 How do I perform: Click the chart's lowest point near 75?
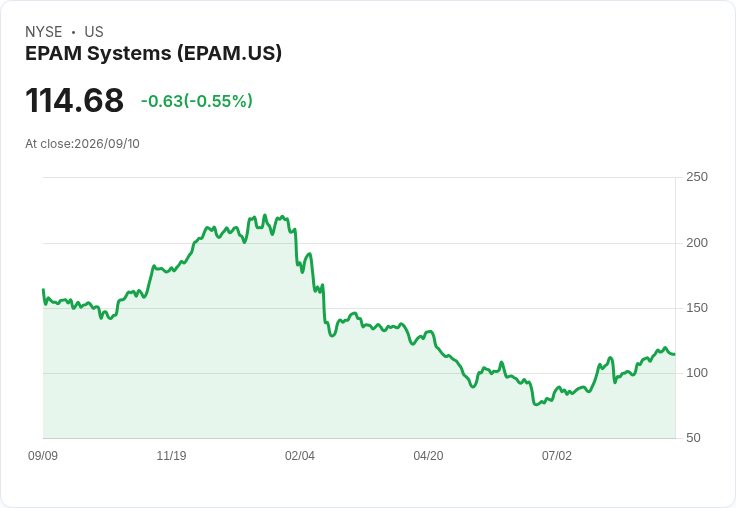(x=536, y=404)
